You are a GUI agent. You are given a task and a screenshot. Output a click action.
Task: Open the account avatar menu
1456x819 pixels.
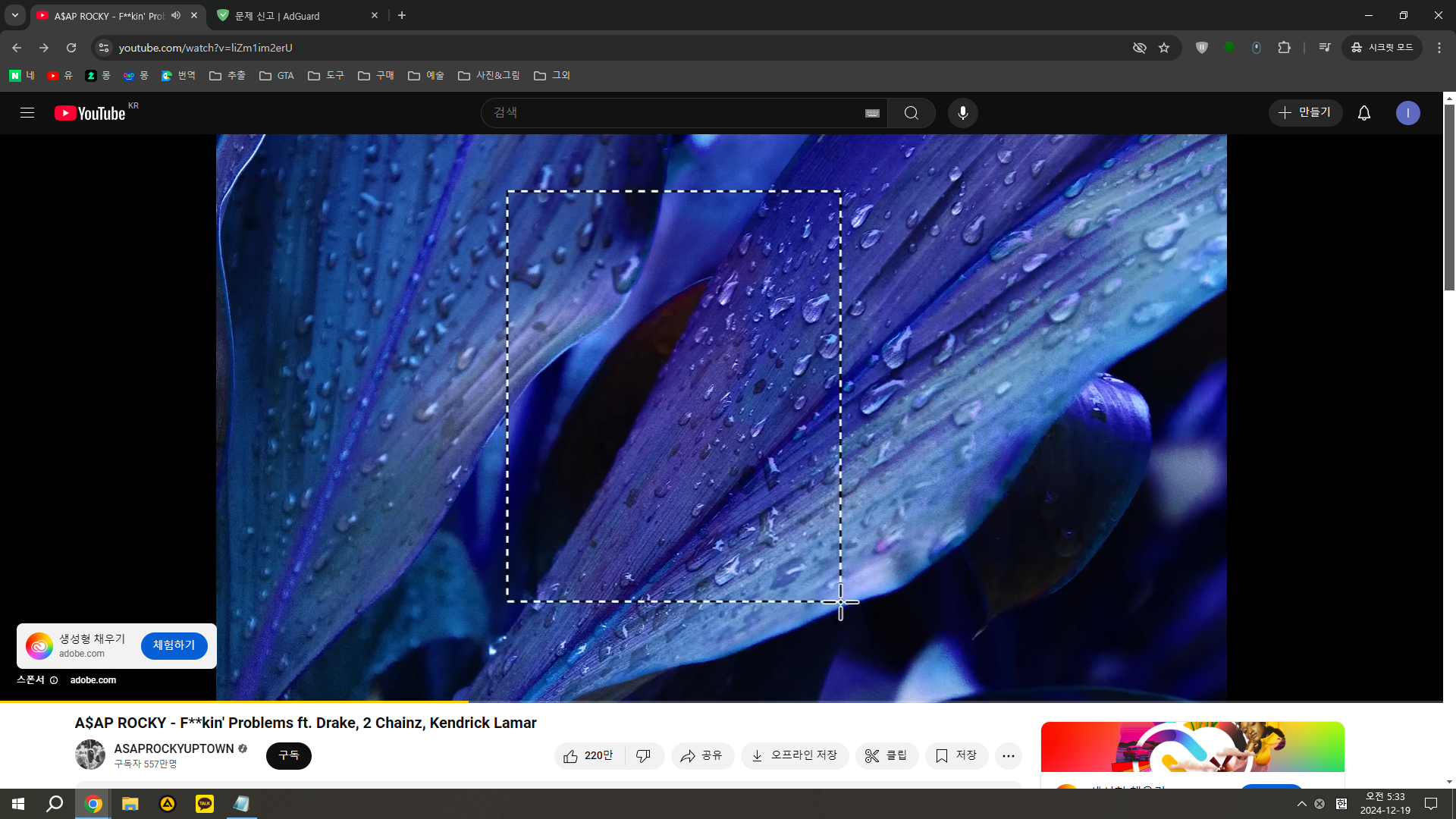pyautogui.click(x=1408, y=113)
